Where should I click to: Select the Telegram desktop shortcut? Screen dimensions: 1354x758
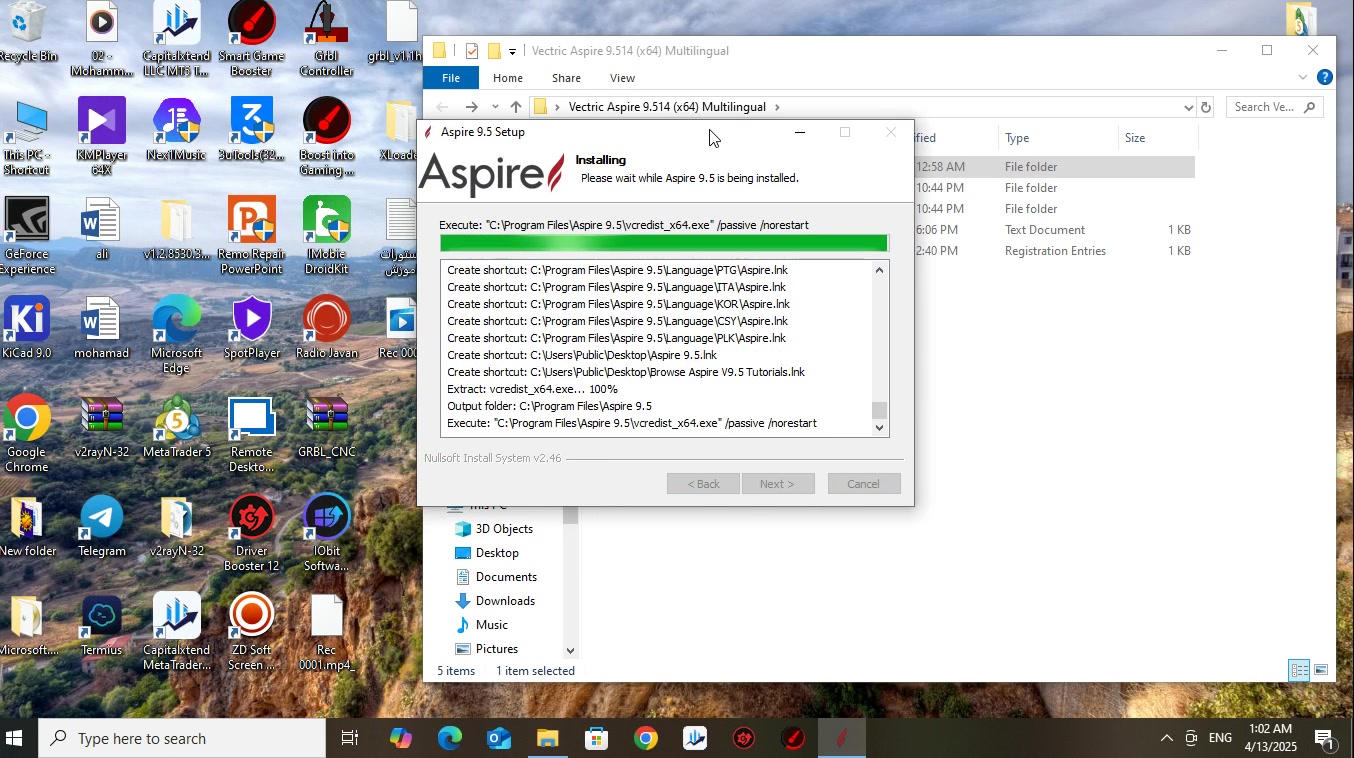click(x=101, y=526)
